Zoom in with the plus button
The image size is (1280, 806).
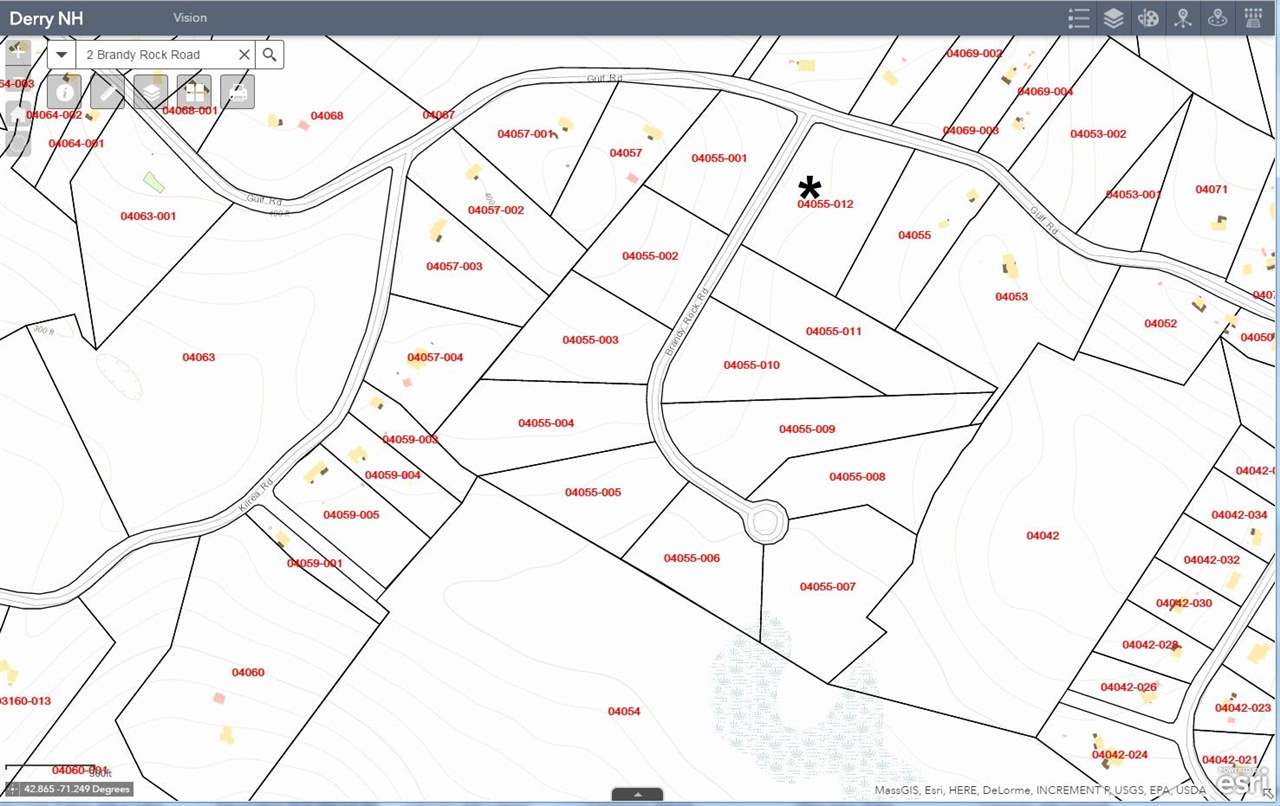18,53
